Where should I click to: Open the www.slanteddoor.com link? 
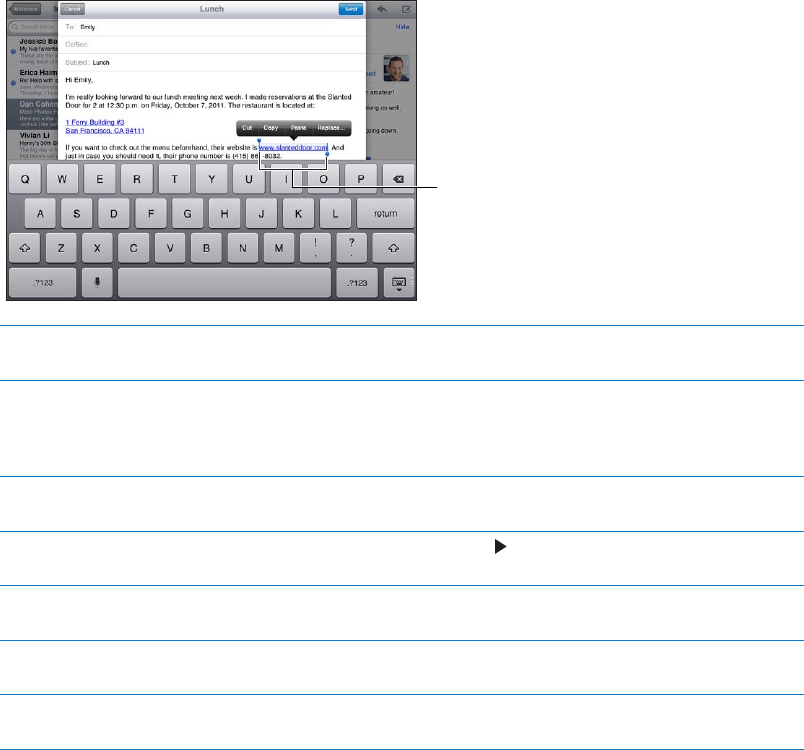click(x=293, y=147)
